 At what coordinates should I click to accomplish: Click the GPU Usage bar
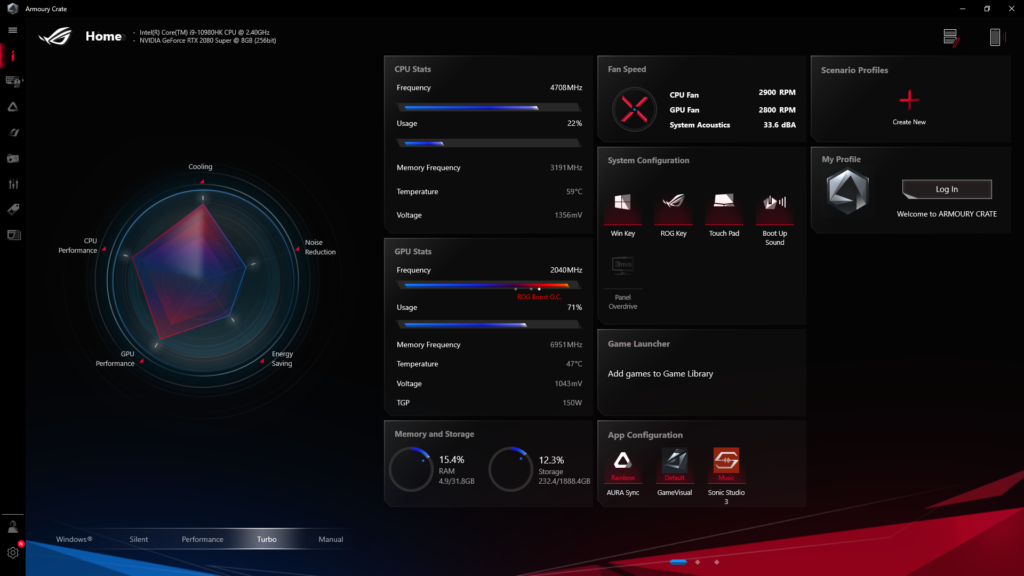click(x=488, y=325)
